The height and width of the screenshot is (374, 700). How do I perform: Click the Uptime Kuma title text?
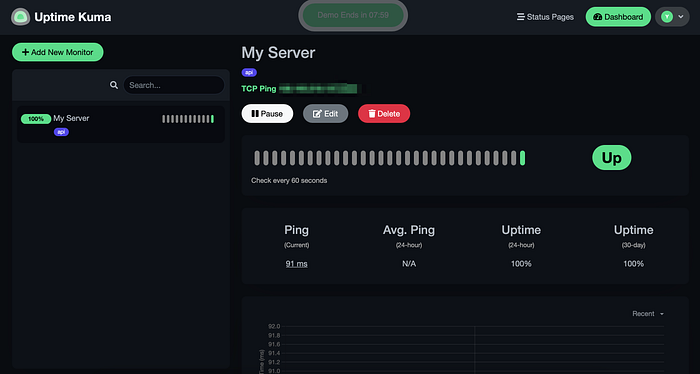coord(73,17)
